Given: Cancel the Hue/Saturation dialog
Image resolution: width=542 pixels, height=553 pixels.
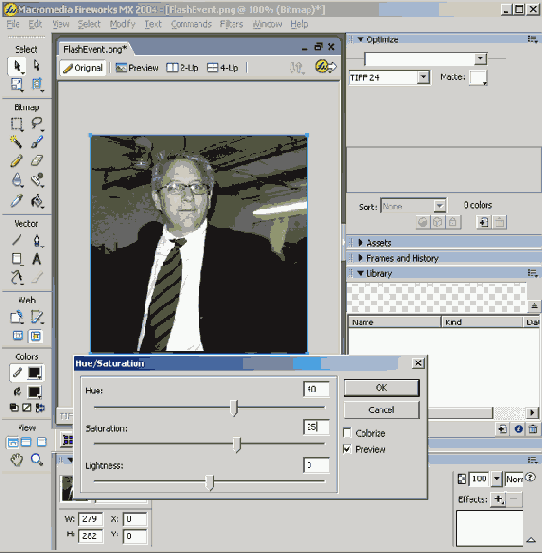Looking at the screenshot, I should [382, 410].
